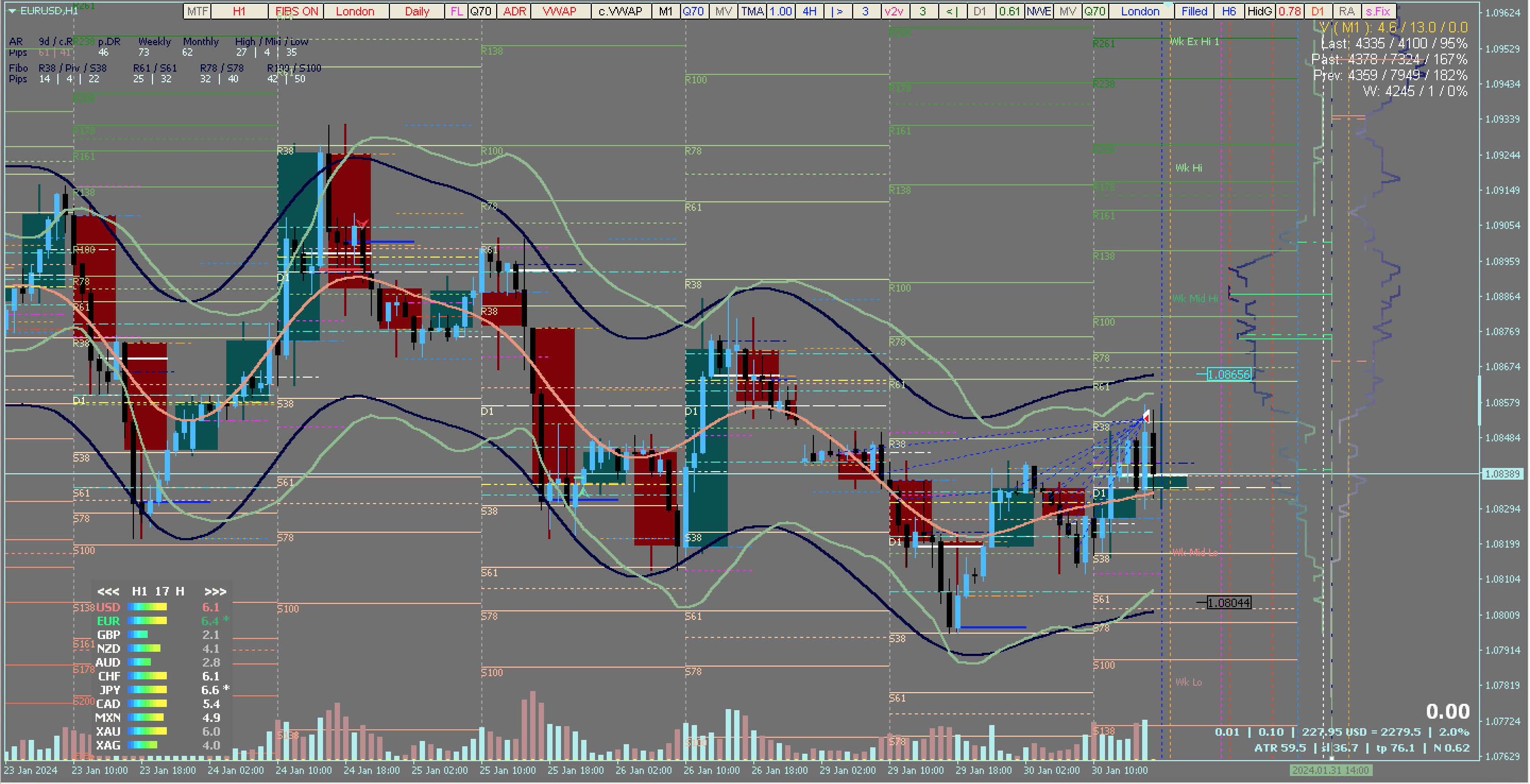The width and height of the screenshot is (1530, 784).
Task: Click the c.VWAP toolbar button
Action: [x=620, y=11]
